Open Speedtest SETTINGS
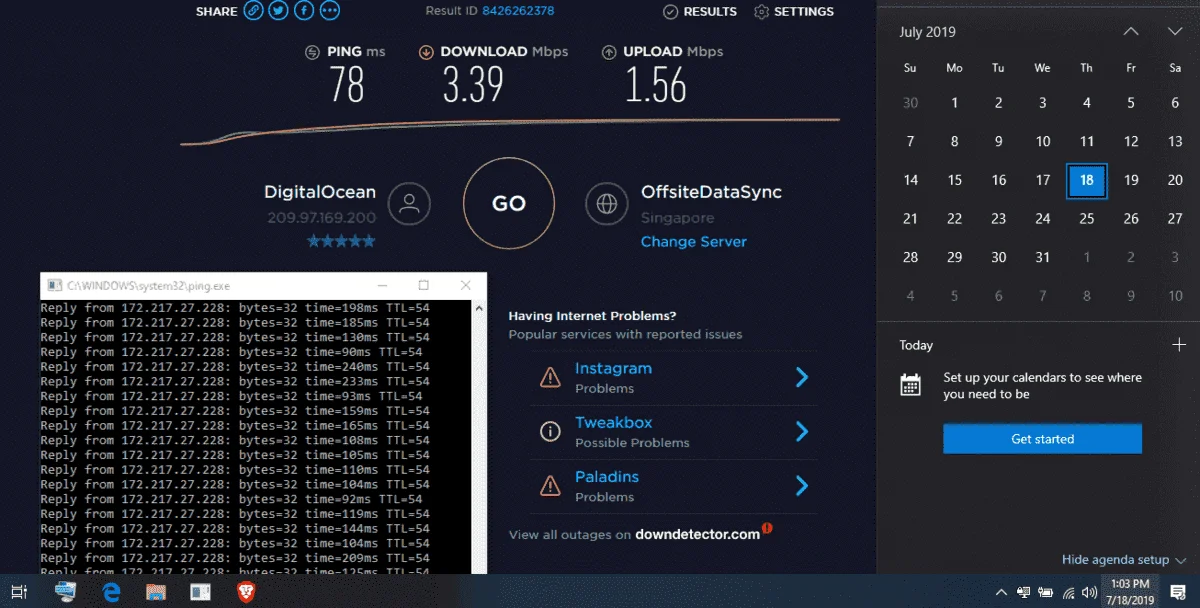The image size is (1200, 608). 793,12
